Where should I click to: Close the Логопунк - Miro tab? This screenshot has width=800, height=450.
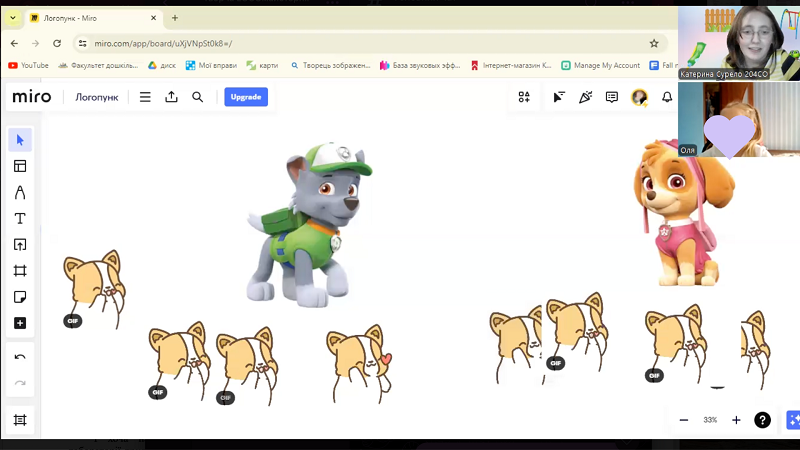[154, 18]
